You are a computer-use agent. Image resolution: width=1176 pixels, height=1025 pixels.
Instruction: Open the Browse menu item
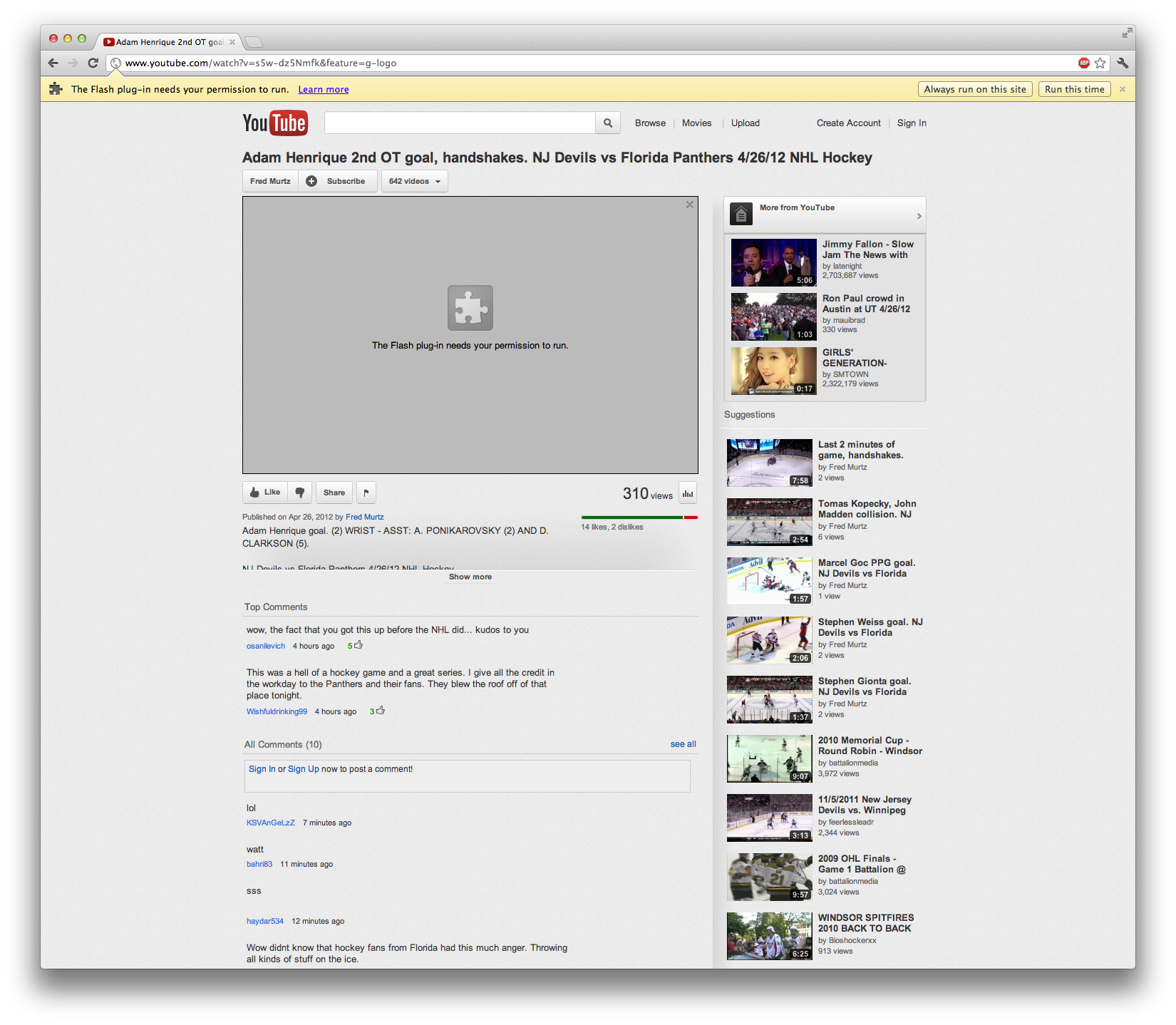650,123
